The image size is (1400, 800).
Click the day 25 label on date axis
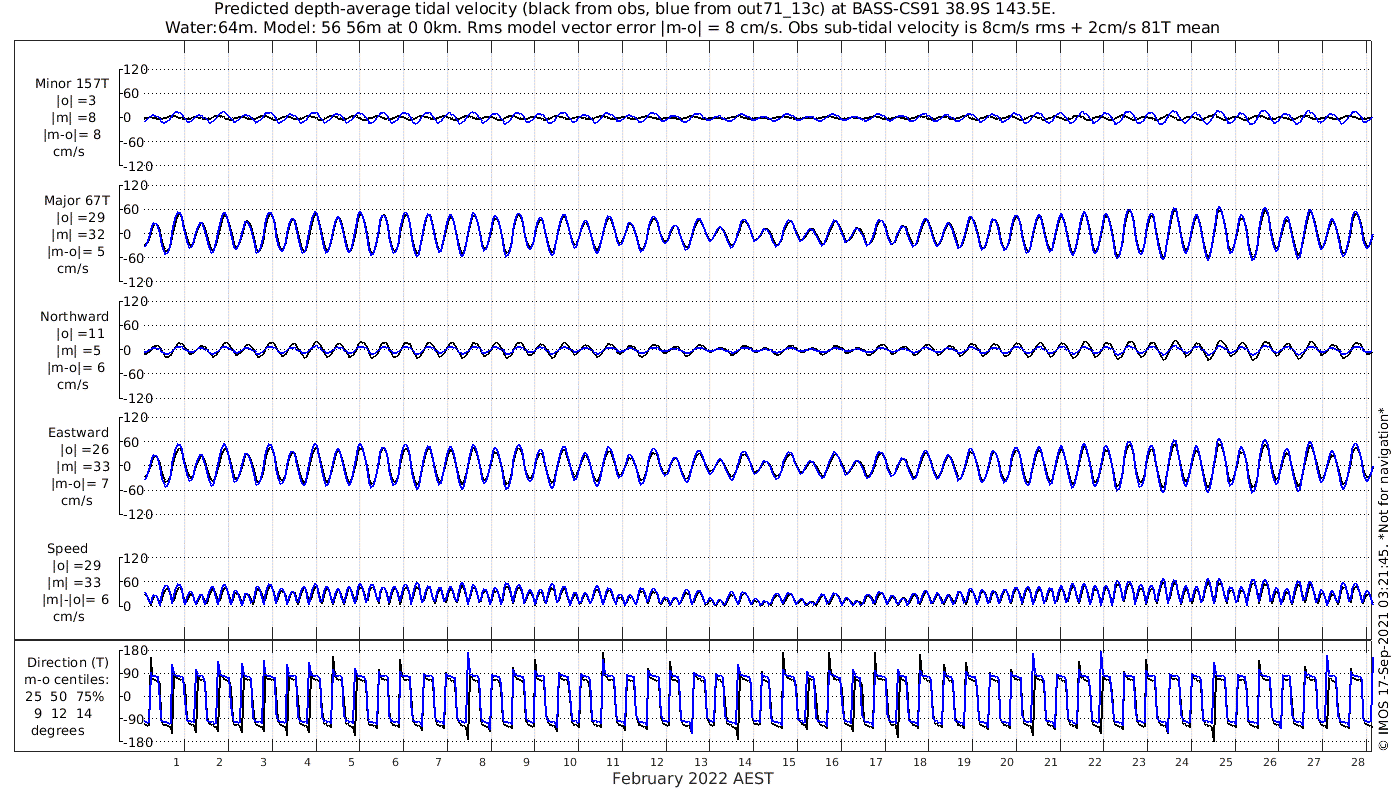click(1225, 761)
